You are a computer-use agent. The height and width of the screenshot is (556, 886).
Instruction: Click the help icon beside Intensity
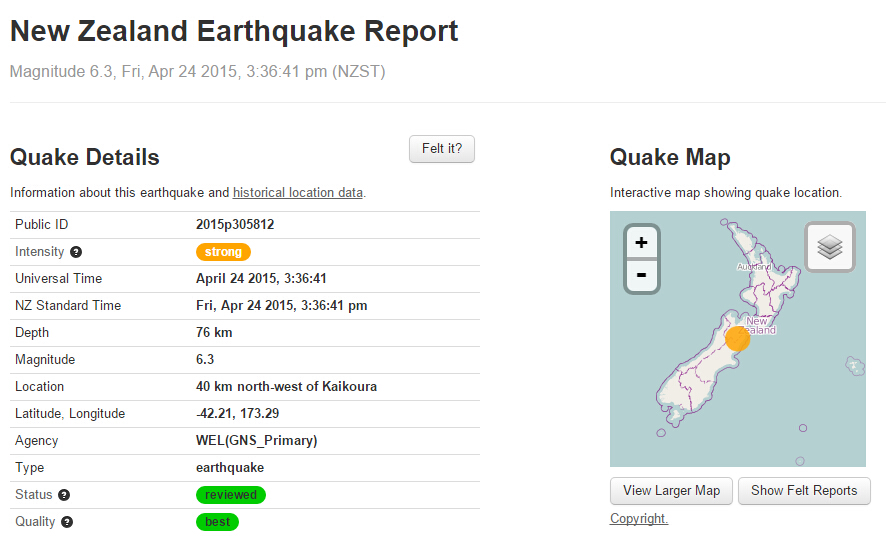click(76, 252)
